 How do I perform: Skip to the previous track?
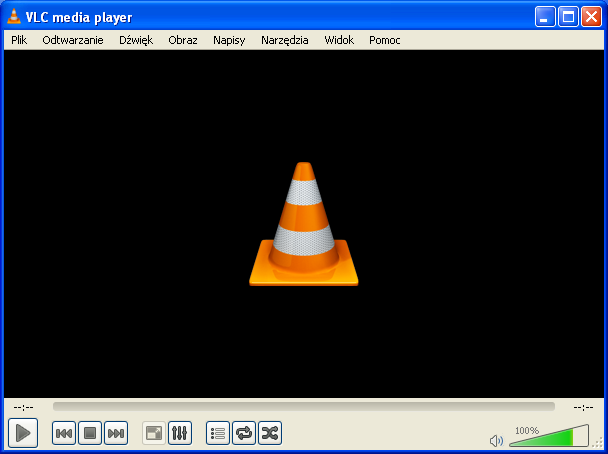pyautogui.click(x=63, y=433)
